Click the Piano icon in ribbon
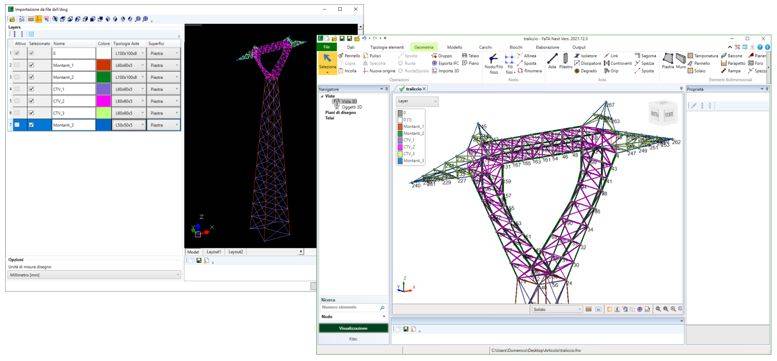 point(470,63)
